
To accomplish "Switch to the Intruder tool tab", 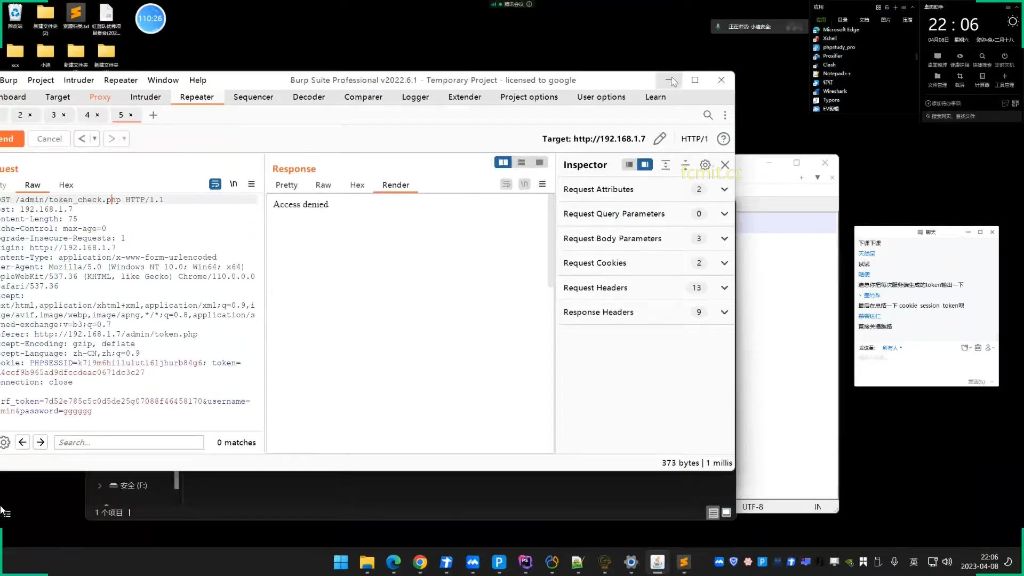I will (146, 97).
